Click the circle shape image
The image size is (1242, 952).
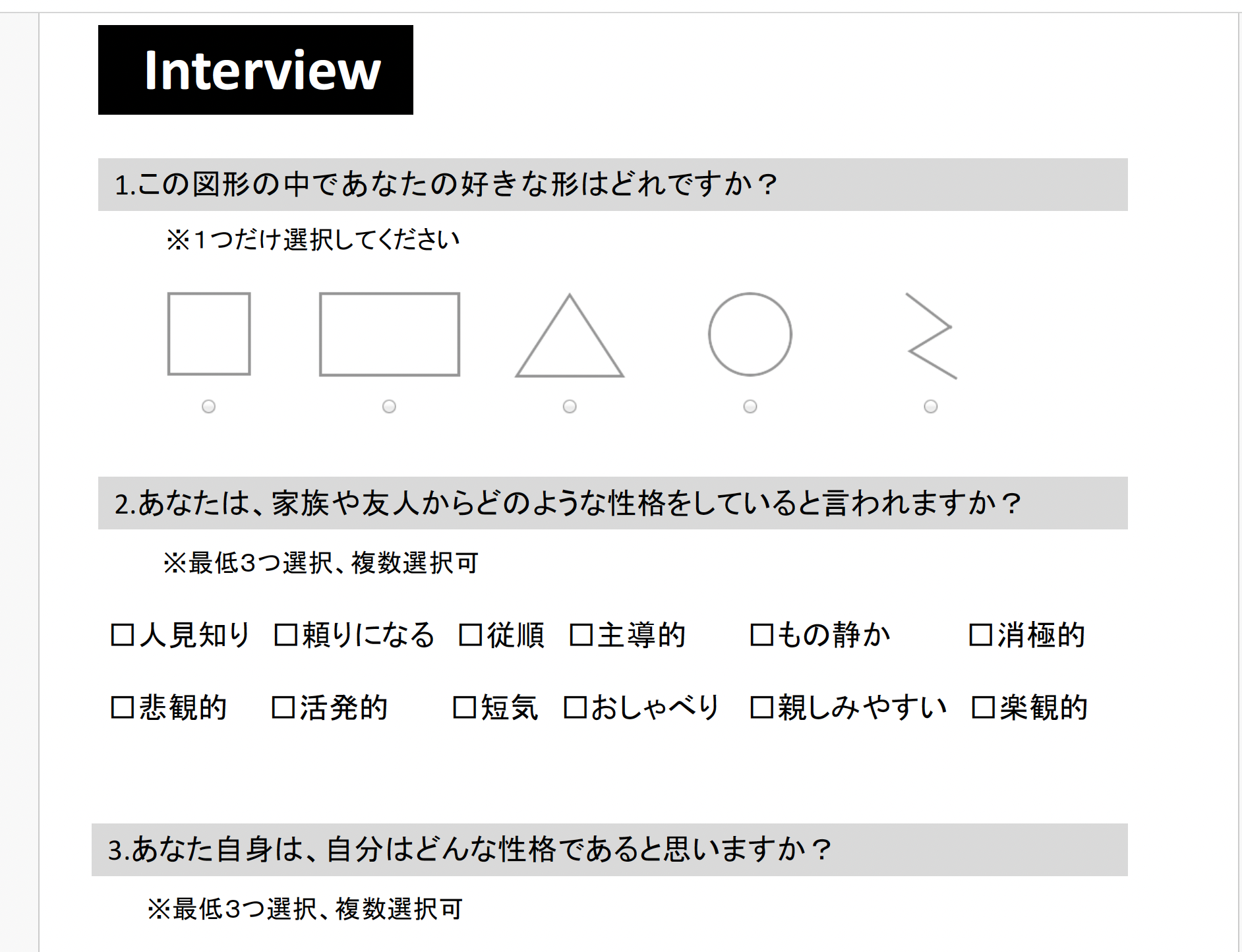[x=750, y=334]
